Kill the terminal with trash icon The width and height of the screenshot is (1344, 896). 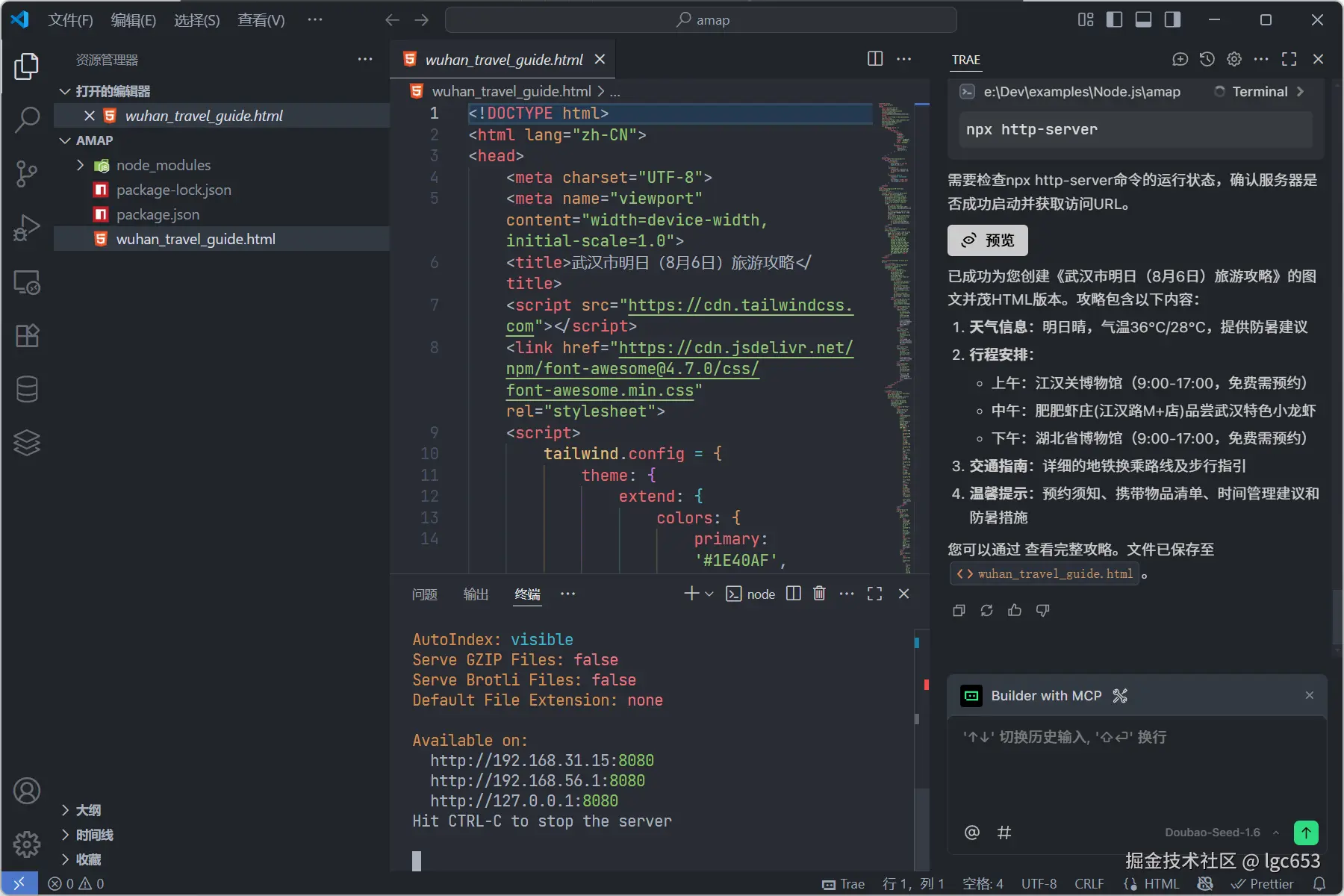click(x=819, y=594)
